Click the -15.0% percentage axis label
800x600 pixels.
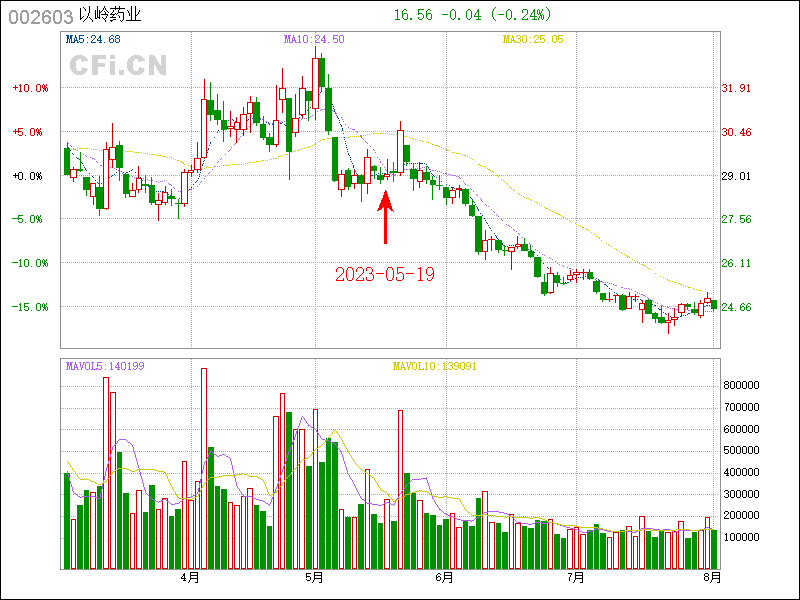pos(30,307)
